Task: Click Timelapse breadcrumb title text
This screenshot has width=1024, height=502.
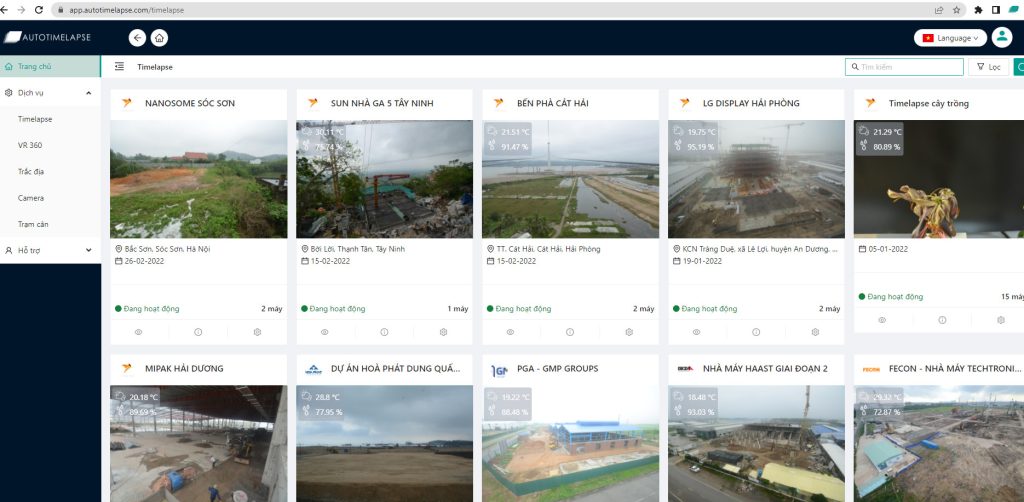Action: tap(155, 67)
